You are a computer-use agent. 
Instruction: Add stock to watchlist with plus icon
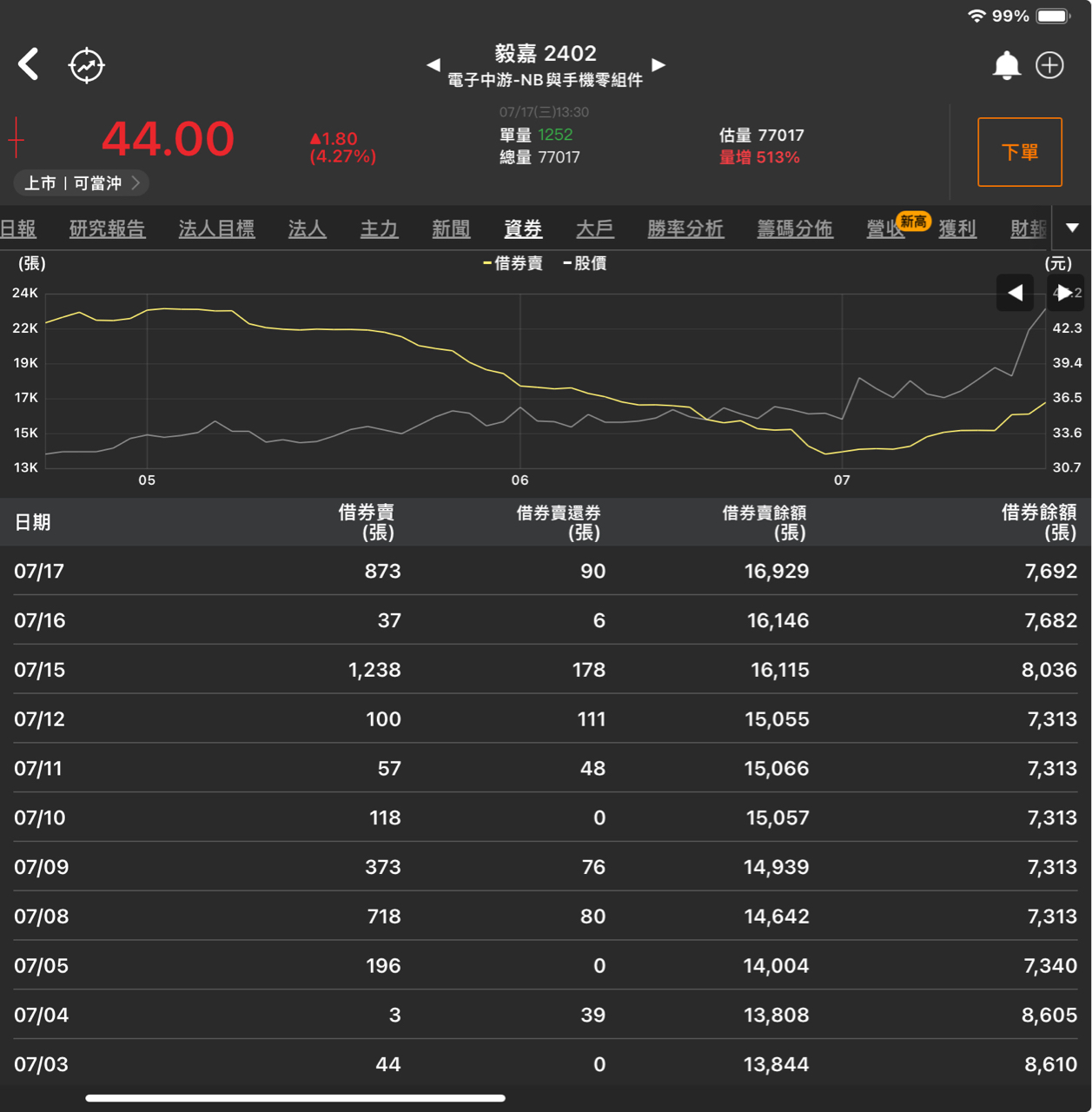[x=1051, y=64]
